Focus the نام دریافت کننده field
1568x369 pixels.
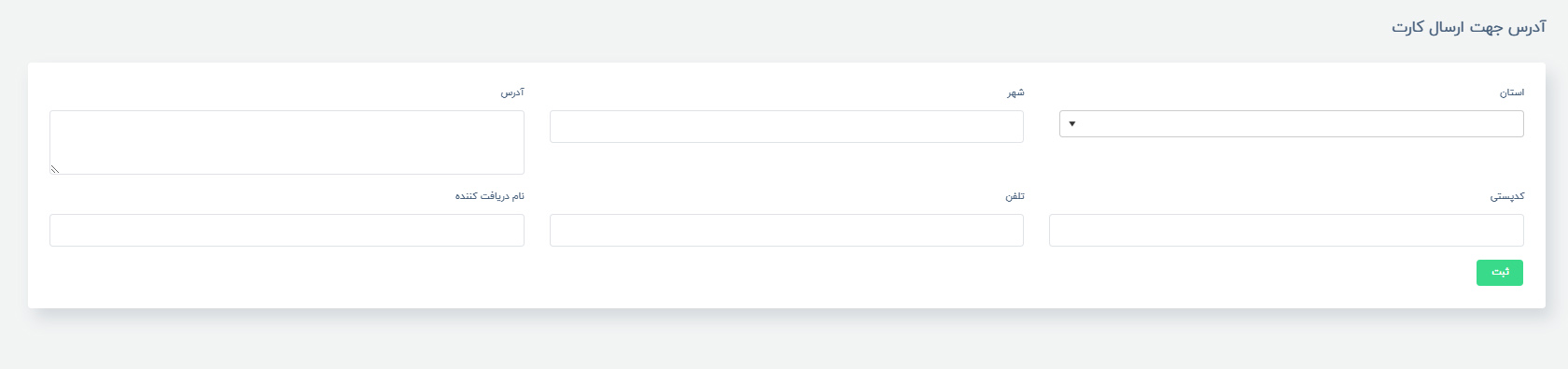287,231
